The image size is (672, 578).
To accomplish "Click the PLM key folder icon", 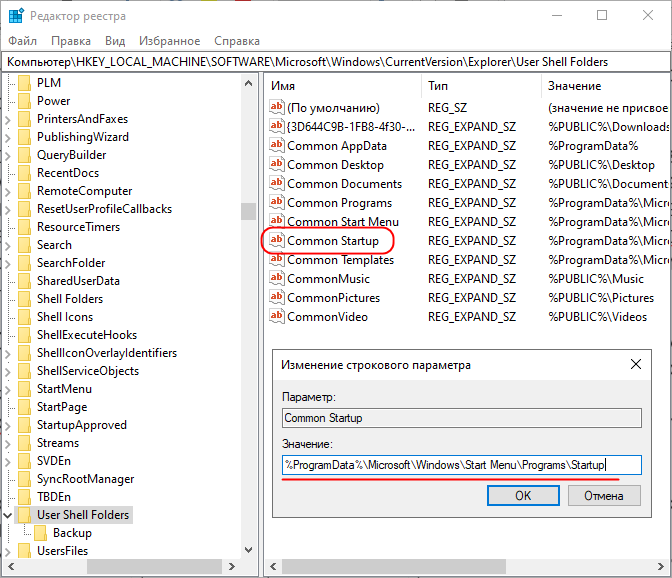I will (x=24, y=83).
